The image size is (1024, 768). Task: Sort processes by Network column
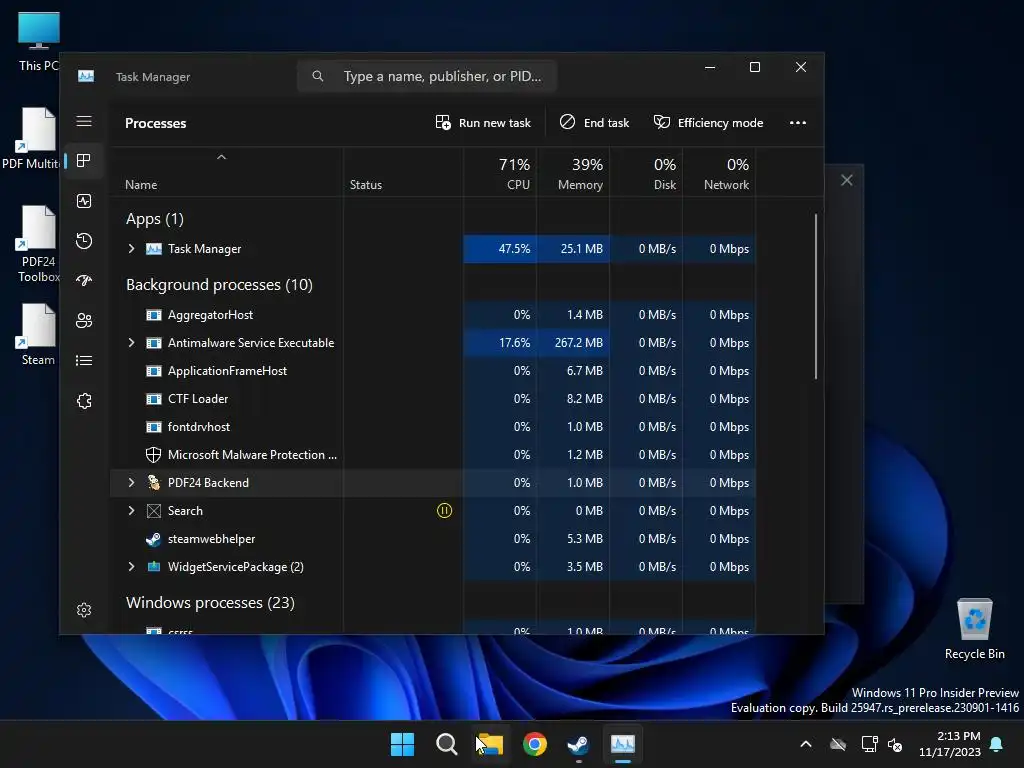click(720, 173)
